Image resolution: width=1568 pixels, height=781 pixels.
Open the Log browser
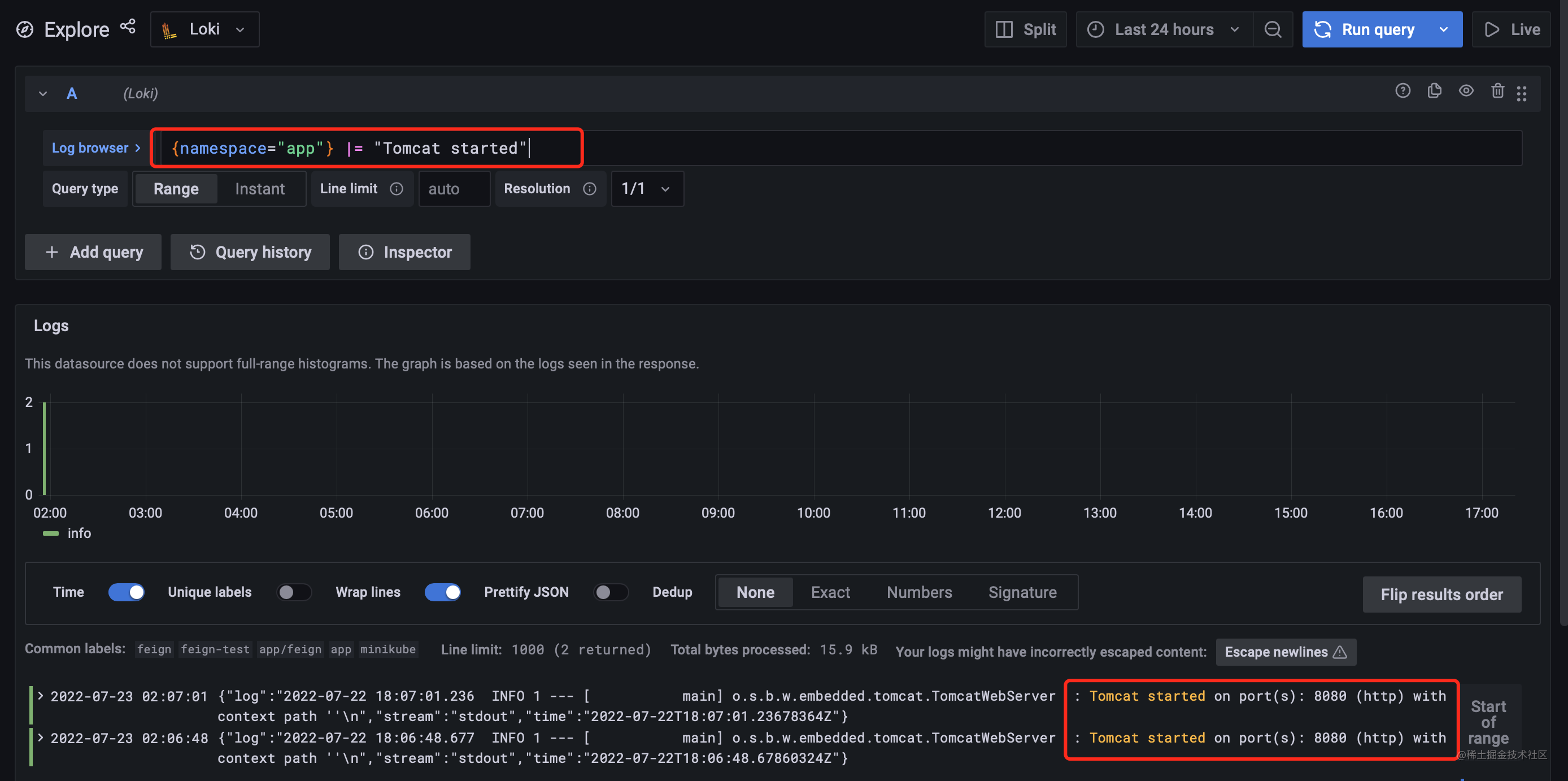click(95, 147)
